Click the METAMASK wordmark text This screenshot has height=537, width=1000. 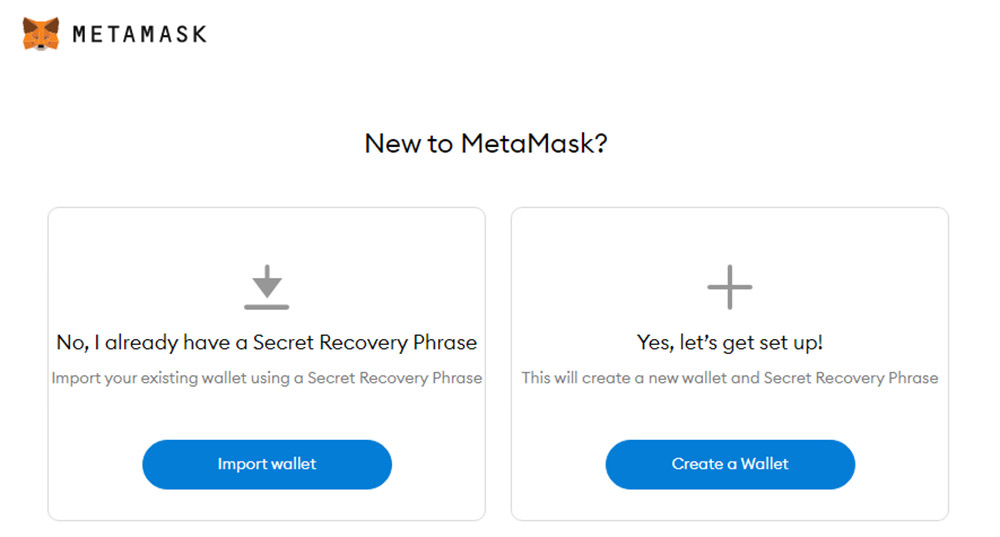[x=140, y=34]
